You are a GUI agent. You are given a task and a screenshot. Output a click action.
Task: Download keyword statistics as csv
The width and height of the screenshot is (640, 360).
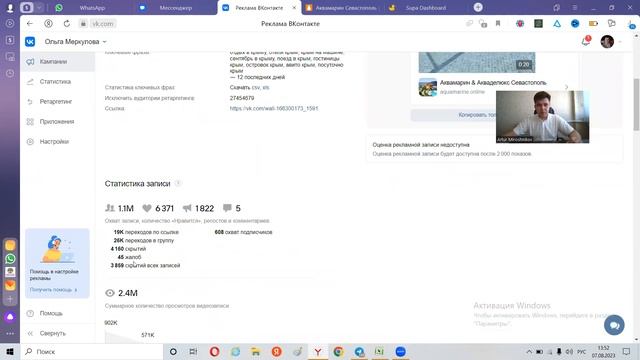tap(255, 87)
